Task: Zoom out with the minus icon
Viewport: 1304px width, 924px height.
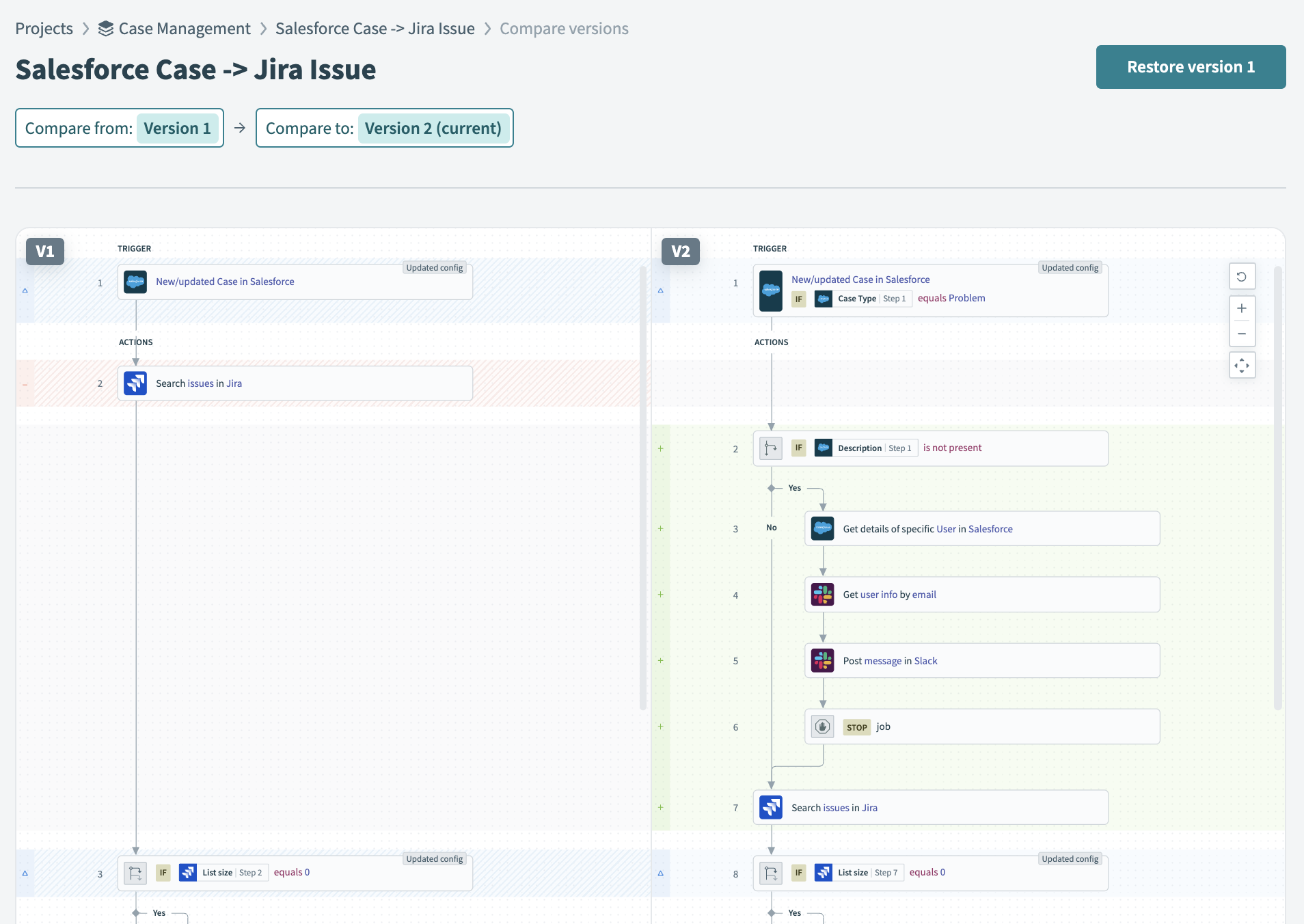Action: [1241, 334]
